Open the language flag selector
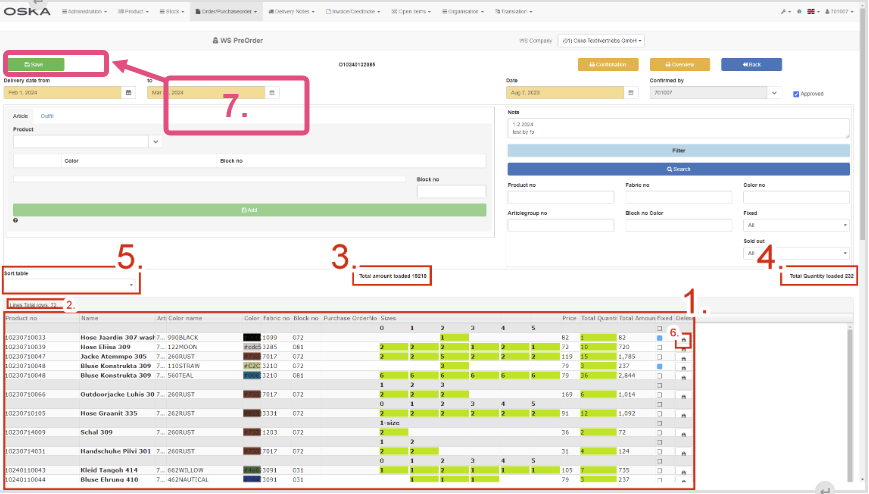 click(x=811, y=11)
